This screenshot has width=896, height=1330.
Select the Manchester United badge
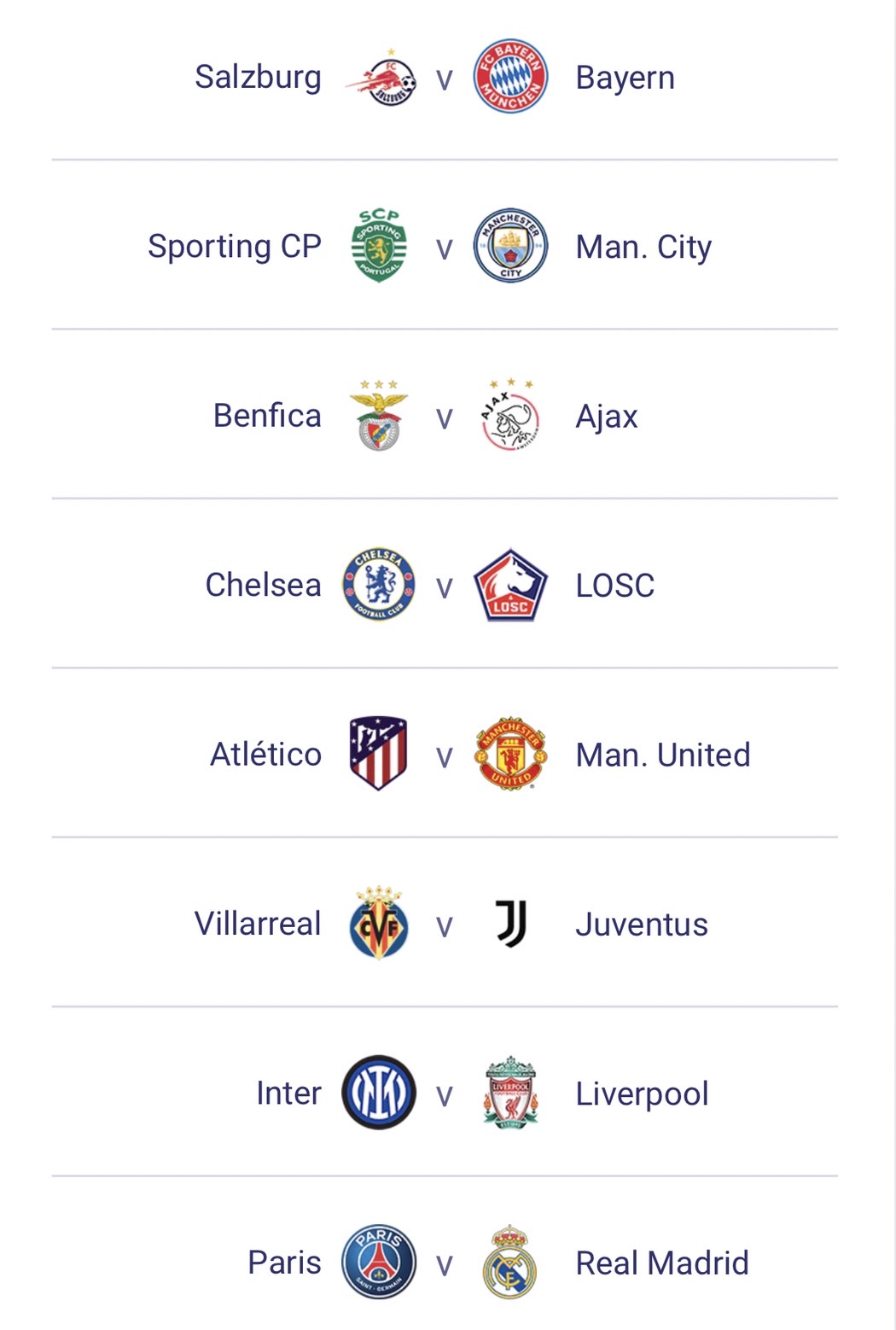(x=510, y=754)
